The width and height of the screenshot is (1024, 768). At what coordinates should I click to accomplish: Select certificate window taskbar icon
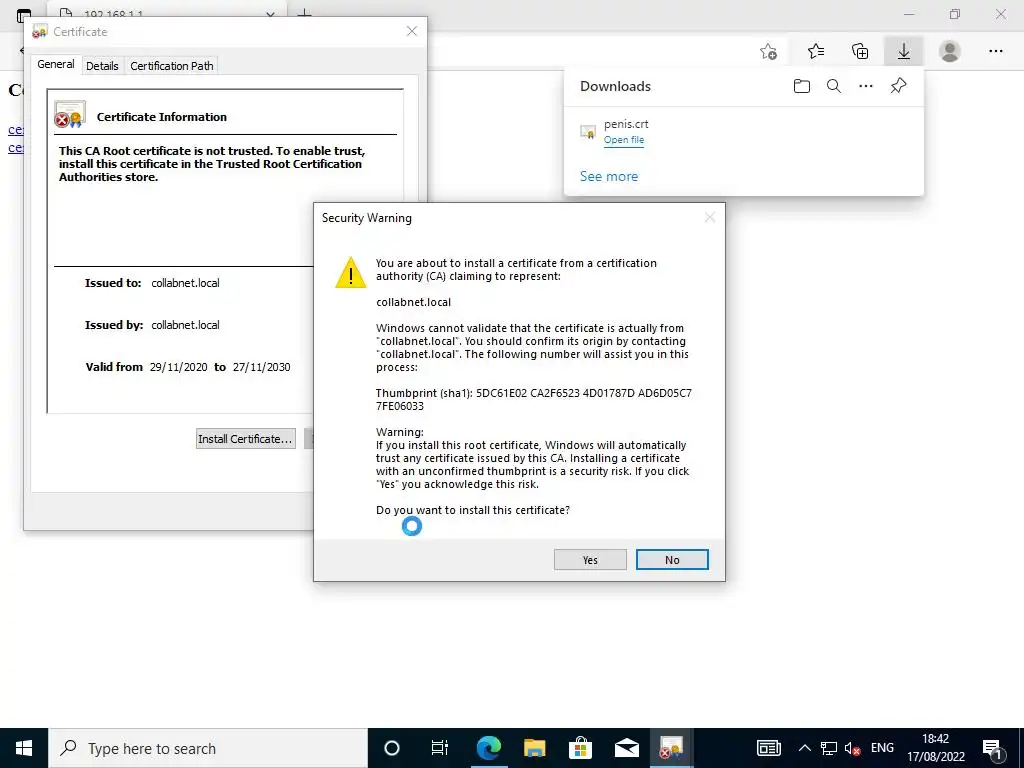point(671,748)
